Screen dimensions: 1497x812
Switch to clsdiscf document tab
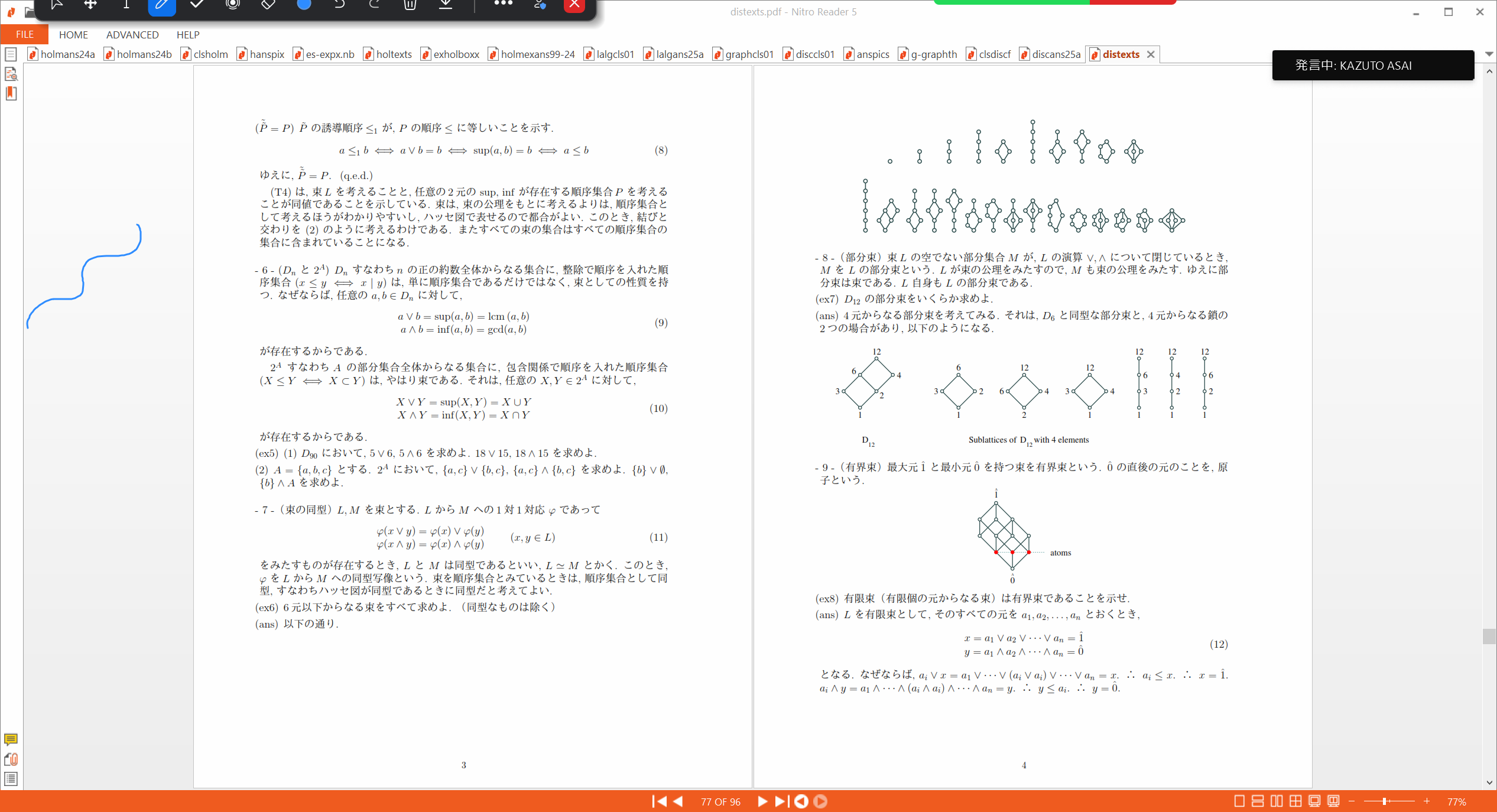989,54
